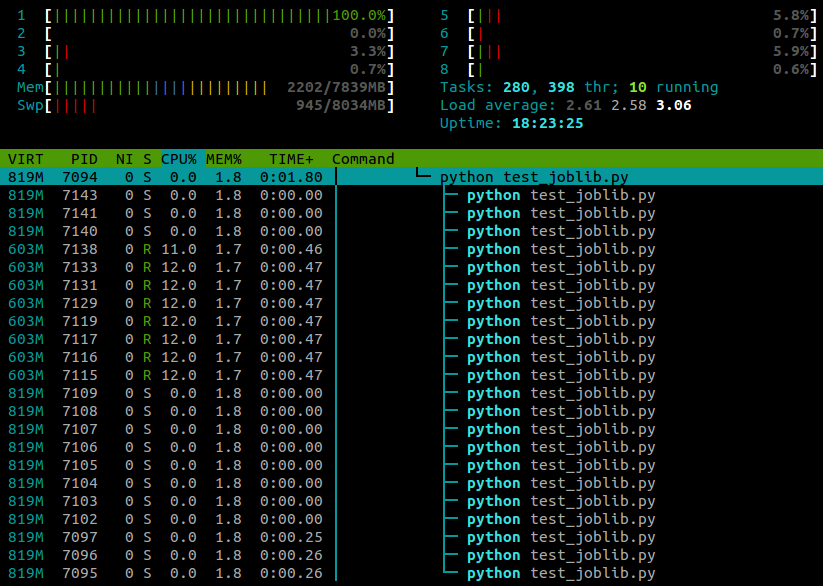Click the S state column header

pyautogui.click(x=147, y=159)
